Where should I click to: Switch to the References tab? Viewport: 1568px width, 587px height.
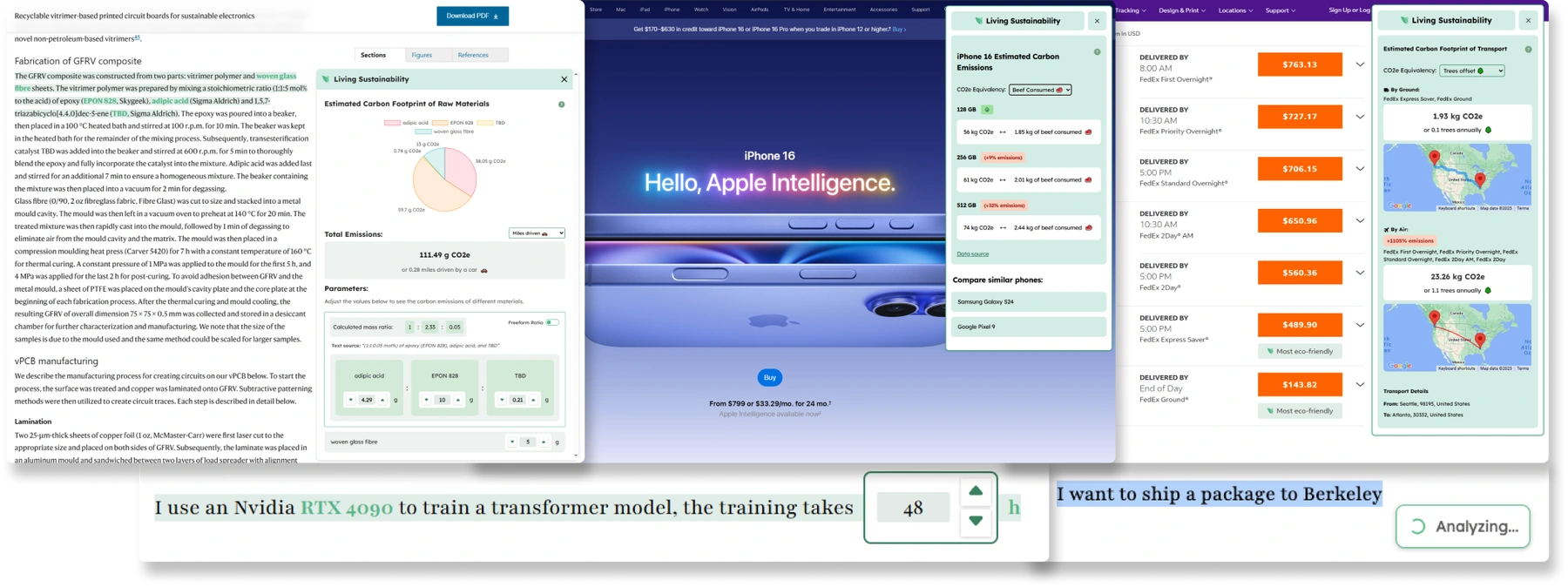coord(473,55)
